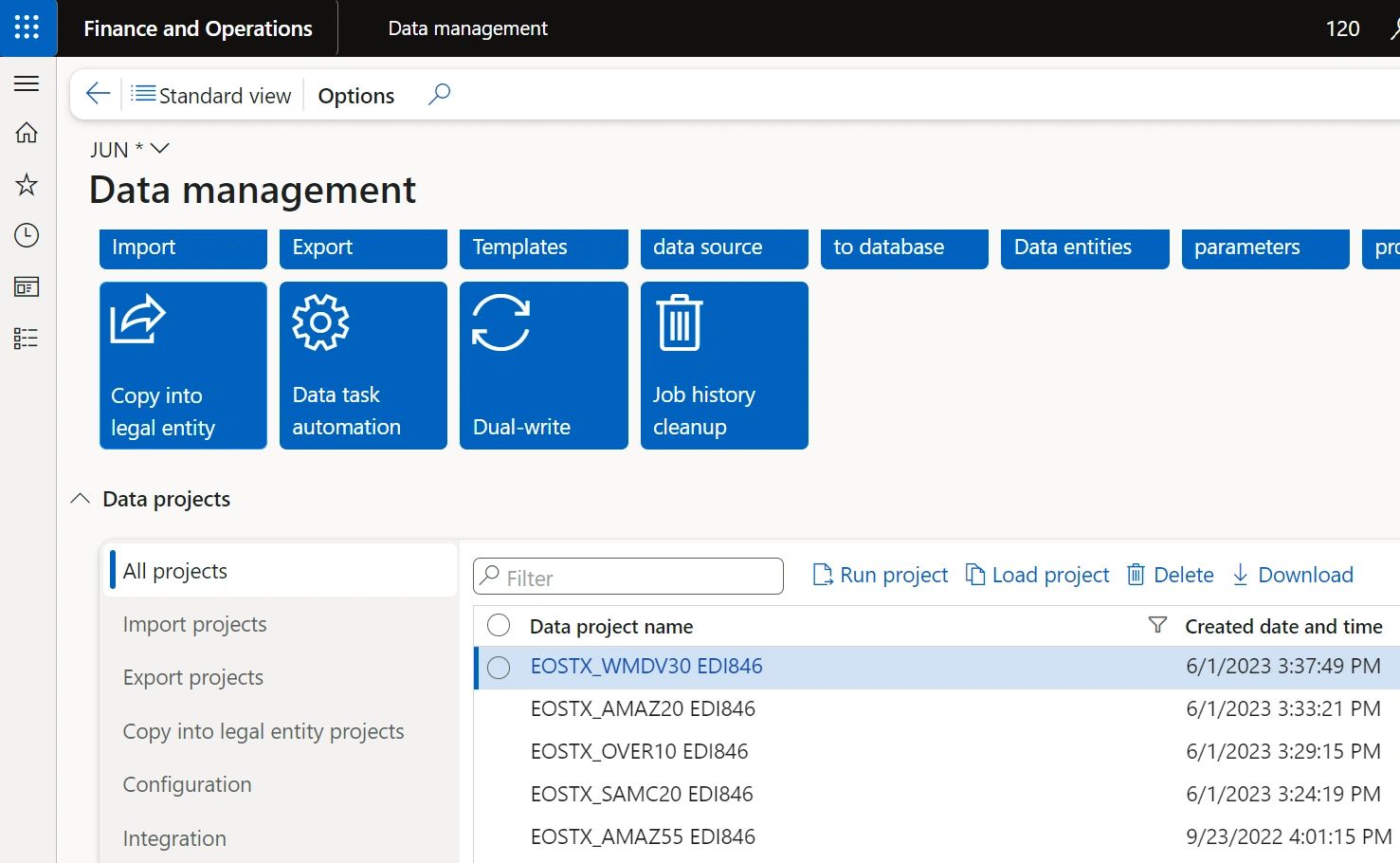Open the Data task automation tile
This screenshot has height=863, width=1400.
[363, 365]
